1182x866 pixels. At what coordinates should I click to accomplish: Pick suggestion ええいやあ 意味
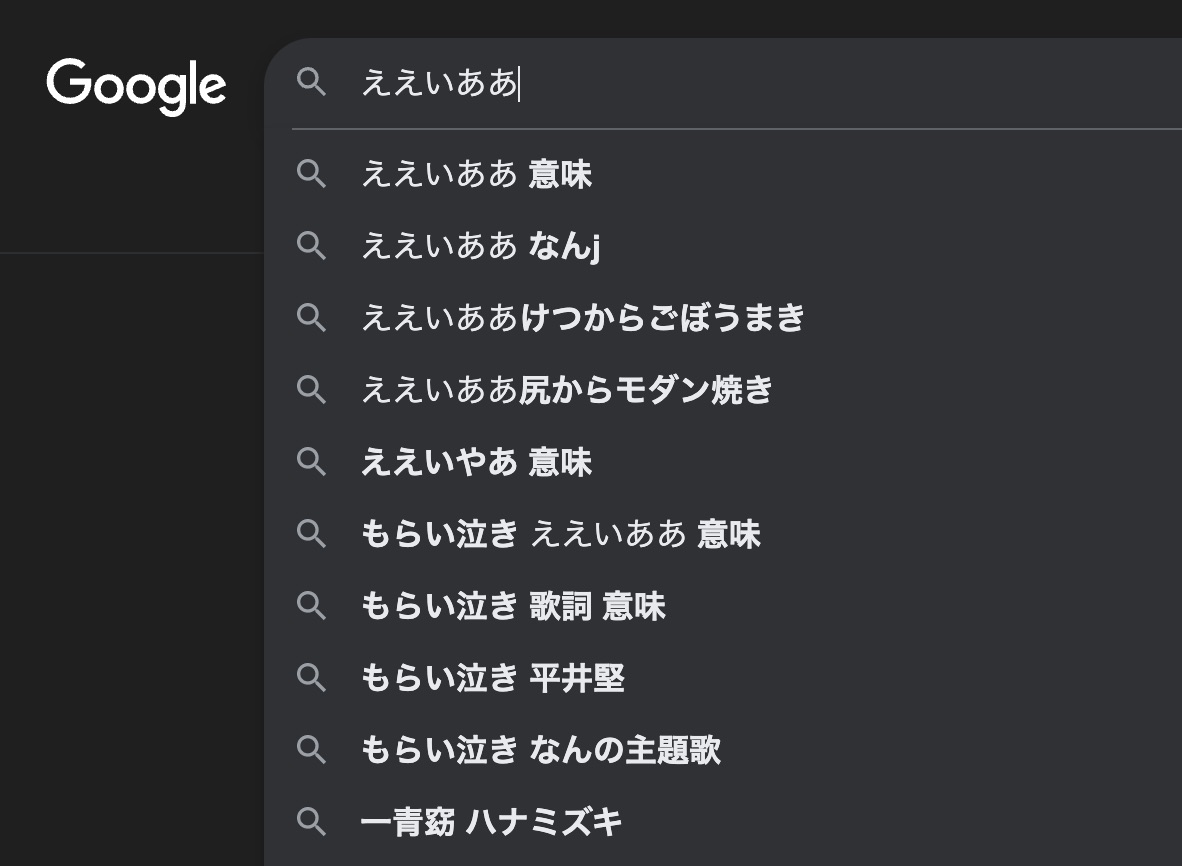[476, 462]
